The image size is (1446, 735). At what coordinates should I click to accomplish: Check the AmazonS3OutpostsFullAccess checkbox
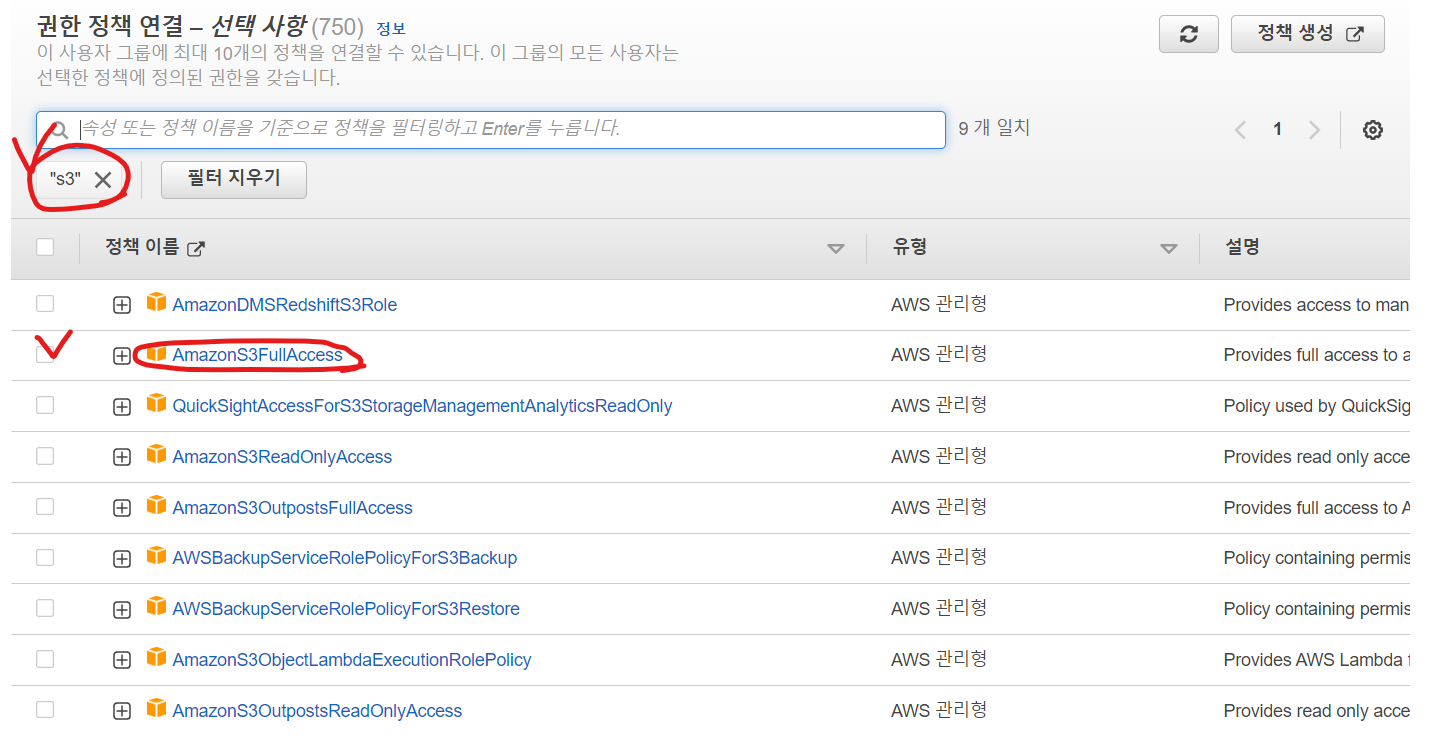(x=45, y=506)
